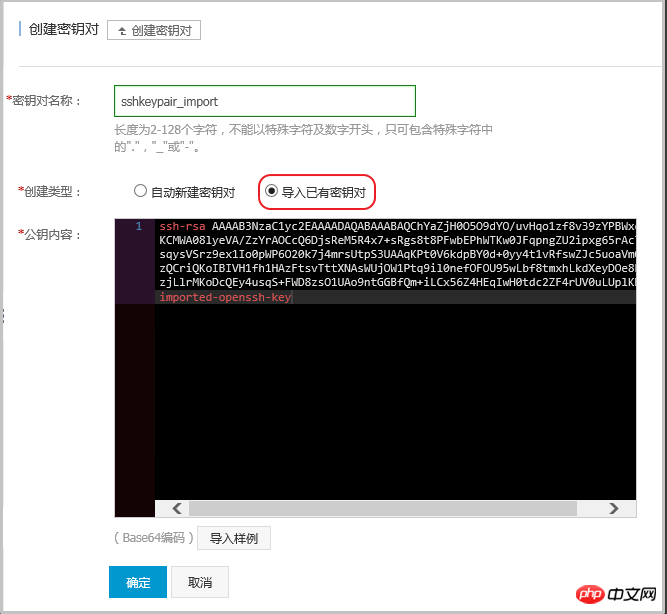Click the ssh-rsa first line of the public key
Viewport: 667px width, 614px height.
pos(397,226)
